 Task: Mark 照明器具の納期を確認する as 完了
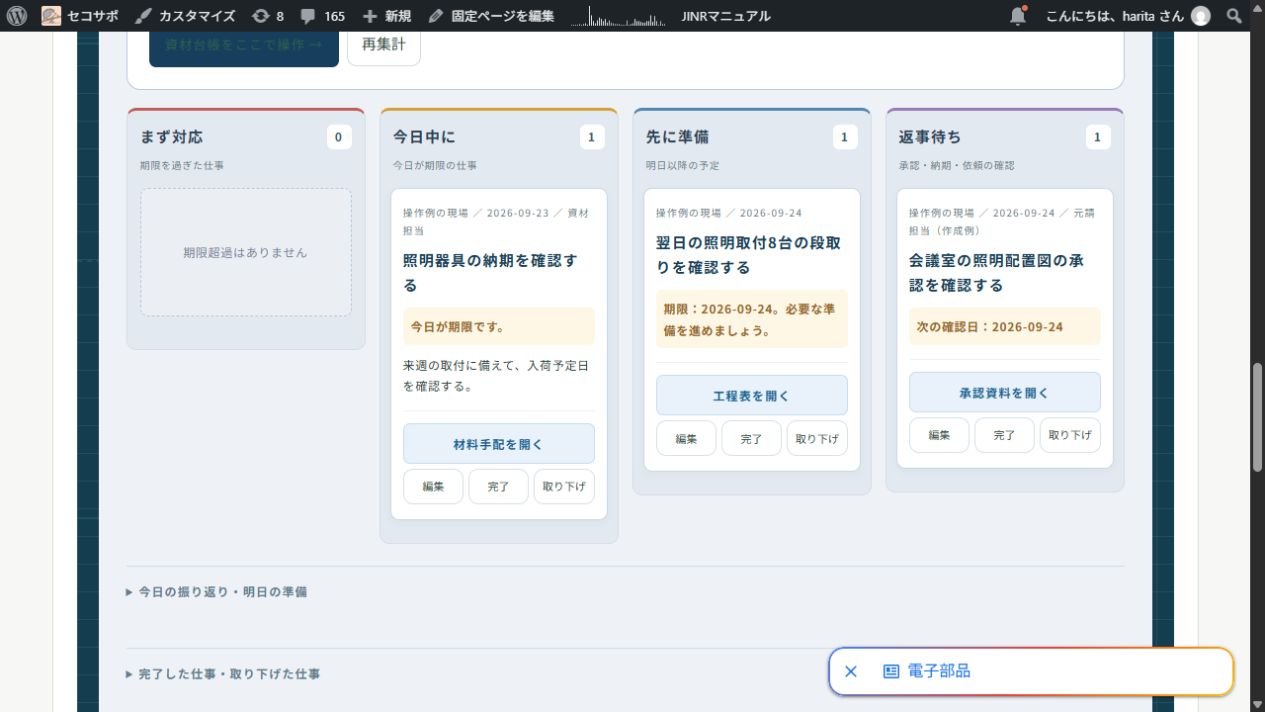point(498,487)
